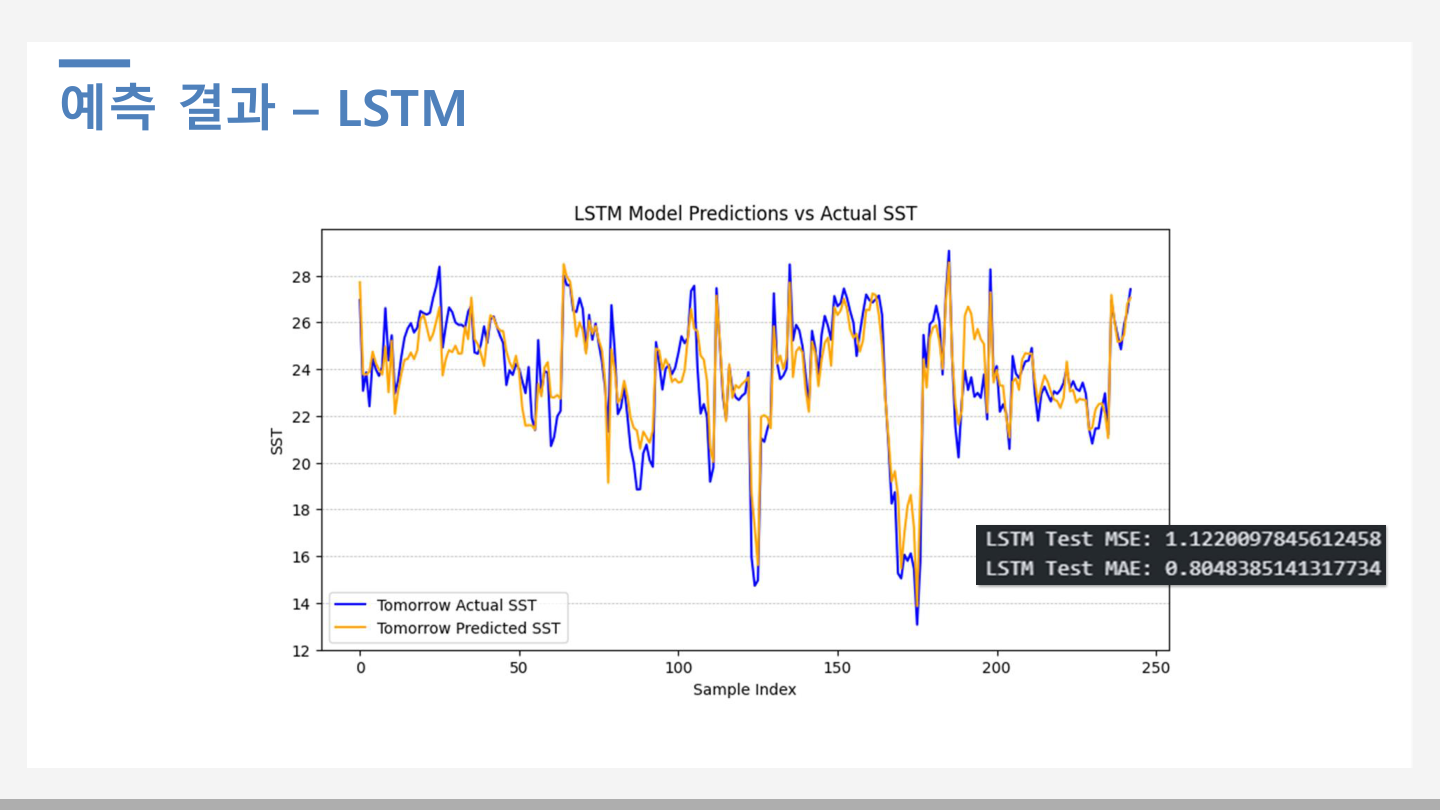Click the x-axis tick label 50
Image resolution: width=1440 pixels, height=810 pixels.
pos(519,667)
